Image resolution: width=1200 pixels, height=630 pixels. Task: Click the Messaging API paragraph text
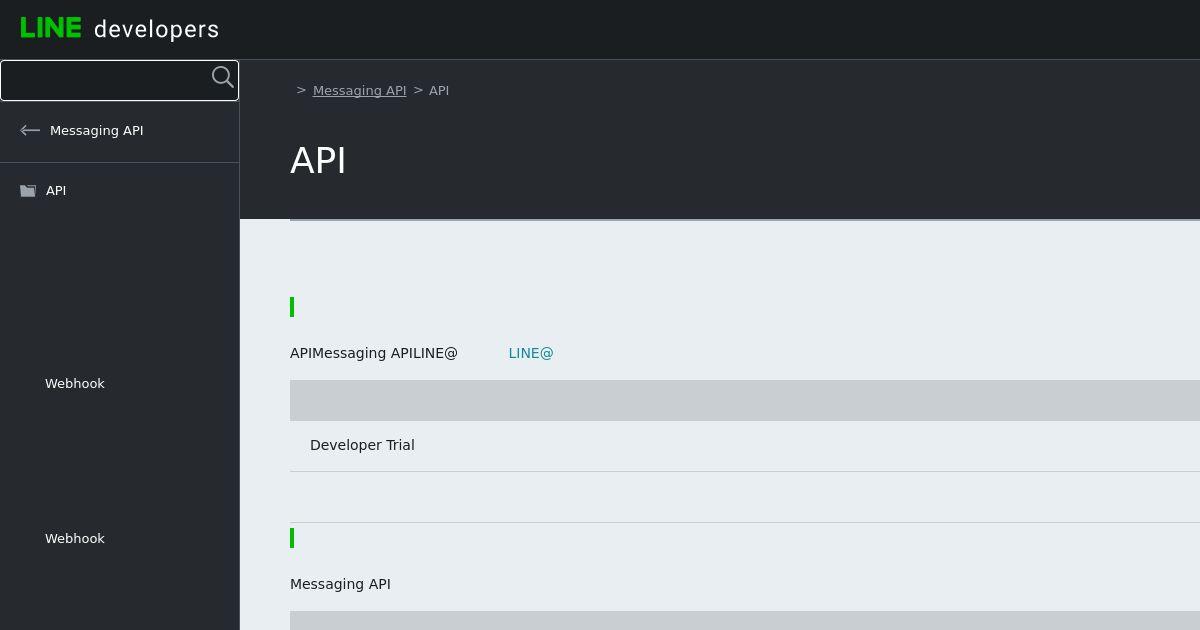340,584
